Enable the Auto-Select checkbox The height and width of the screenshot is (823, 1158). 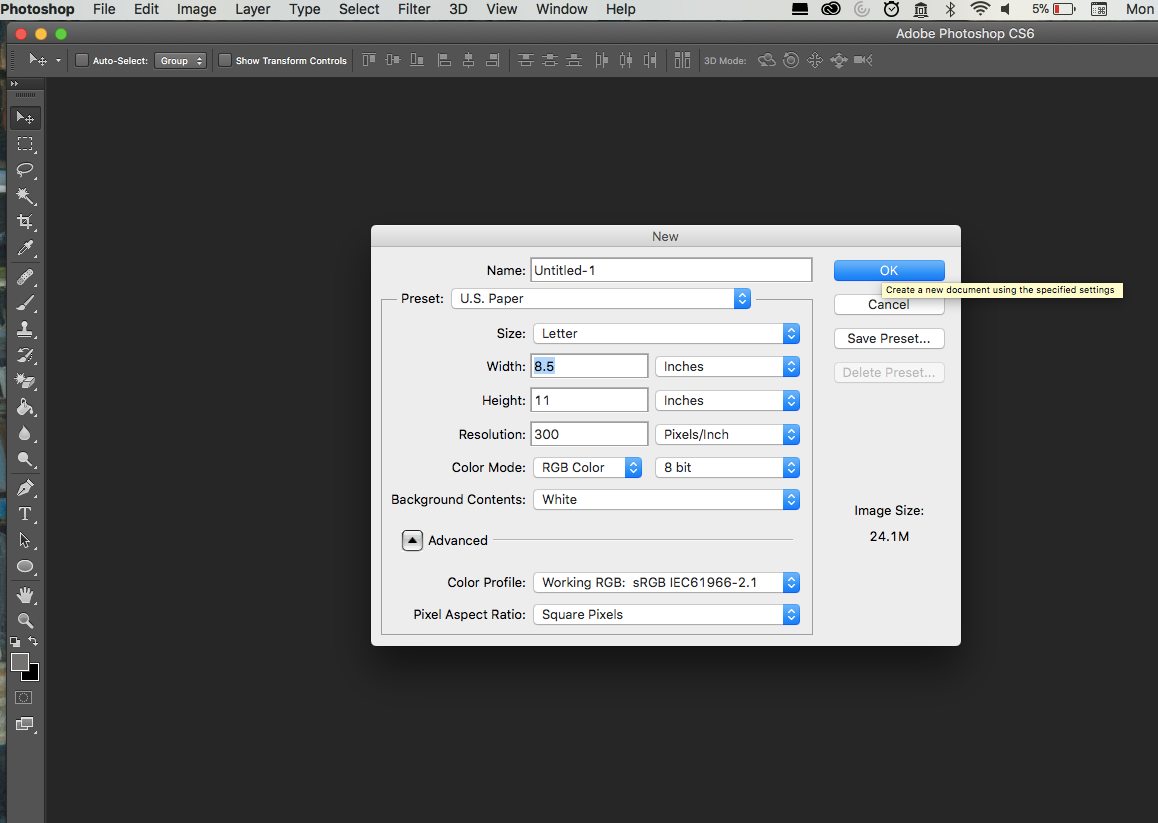[x=82, y=60]
